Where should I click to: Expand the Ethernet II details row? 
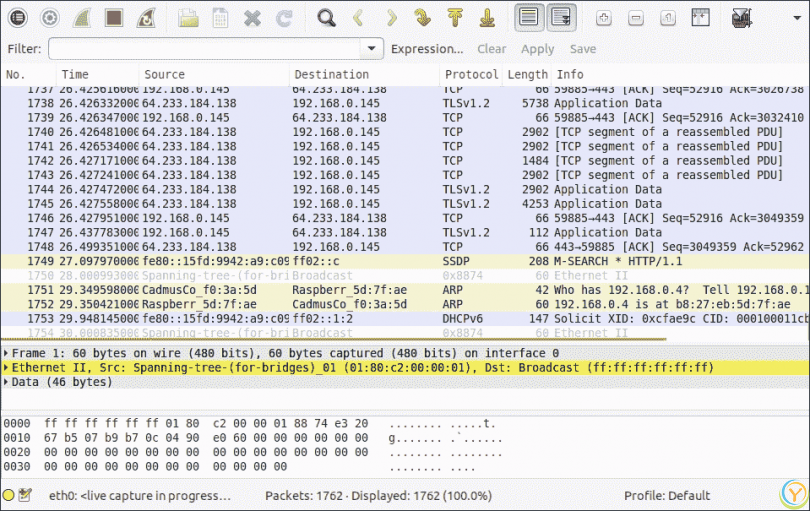coord(7,368)
